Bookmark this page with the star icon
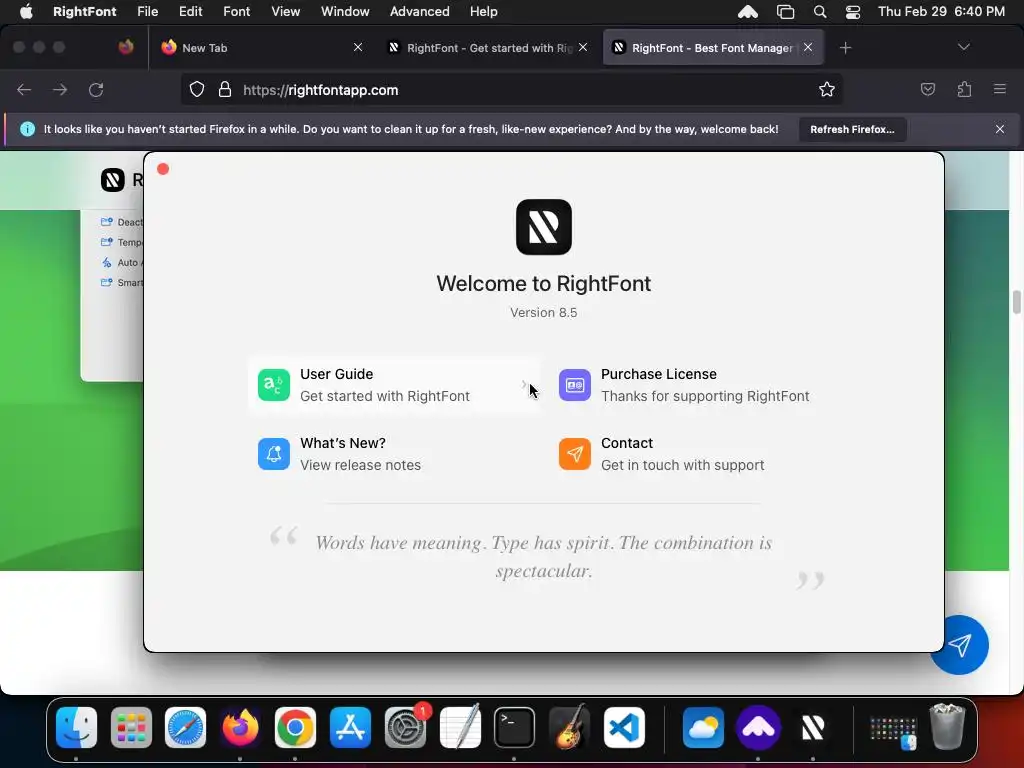This screenshot has height=768, width=1024. [827, 89]
